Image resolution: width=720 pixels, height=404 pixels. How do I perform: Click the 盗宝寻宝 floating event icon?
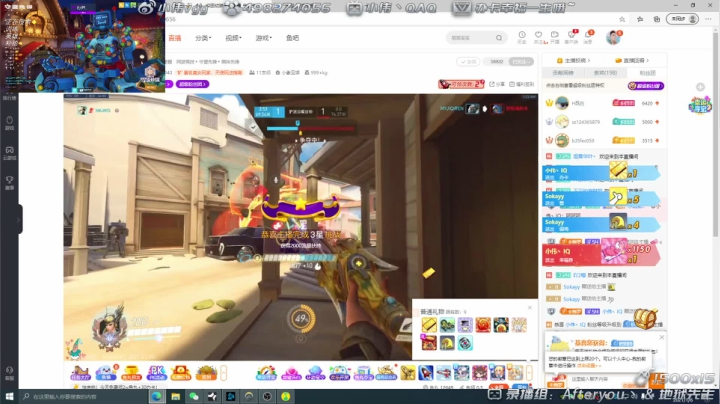700,105
